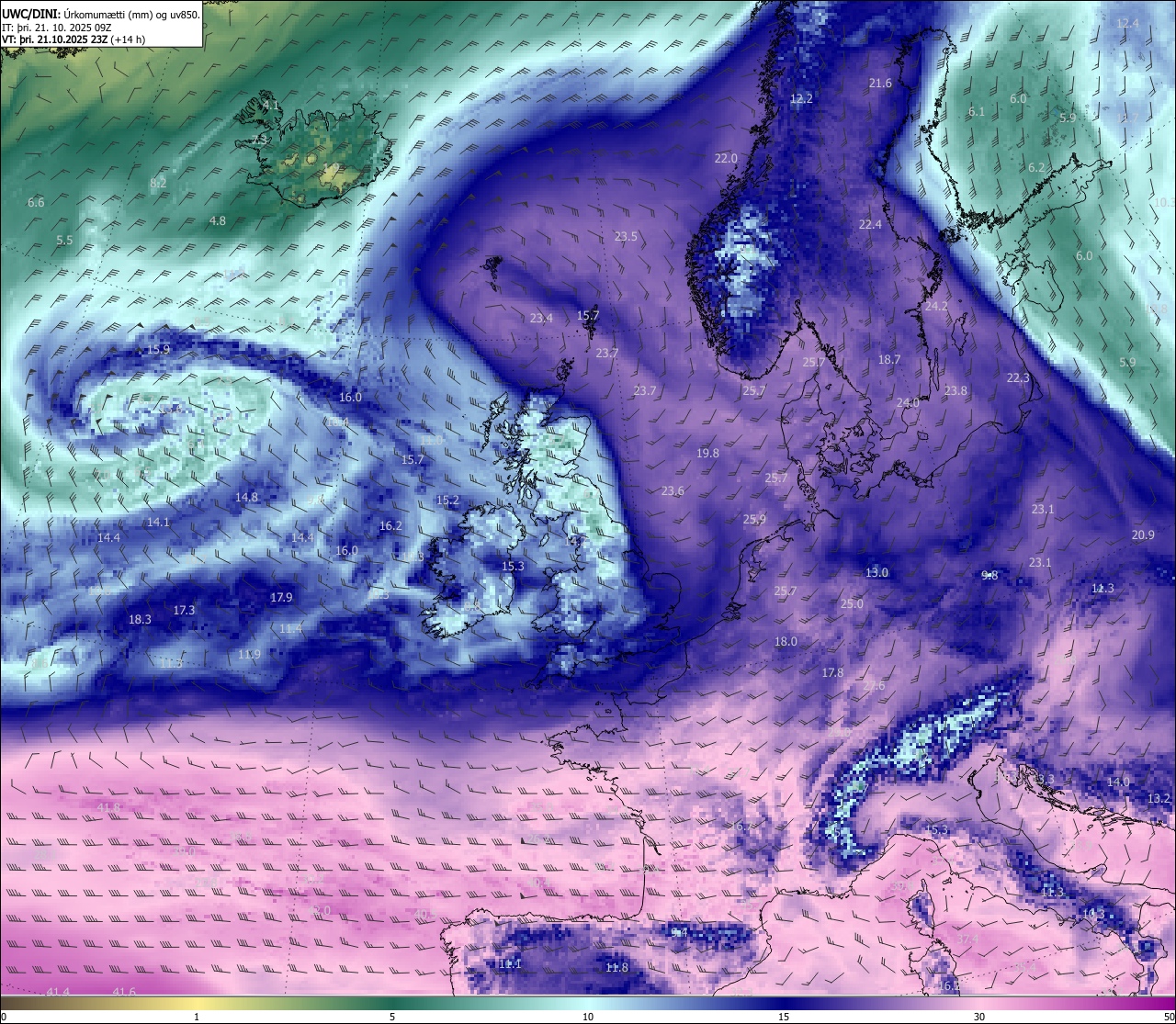Click the legend tick label 1
The image size is (1176, 1024).
(197, 1017)
